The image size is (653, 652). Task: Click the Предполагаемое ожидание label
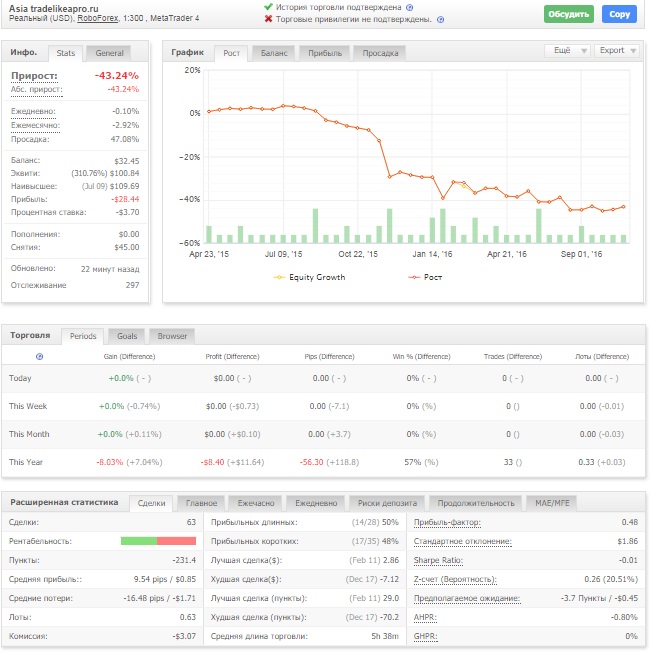[x=467, y=598]
